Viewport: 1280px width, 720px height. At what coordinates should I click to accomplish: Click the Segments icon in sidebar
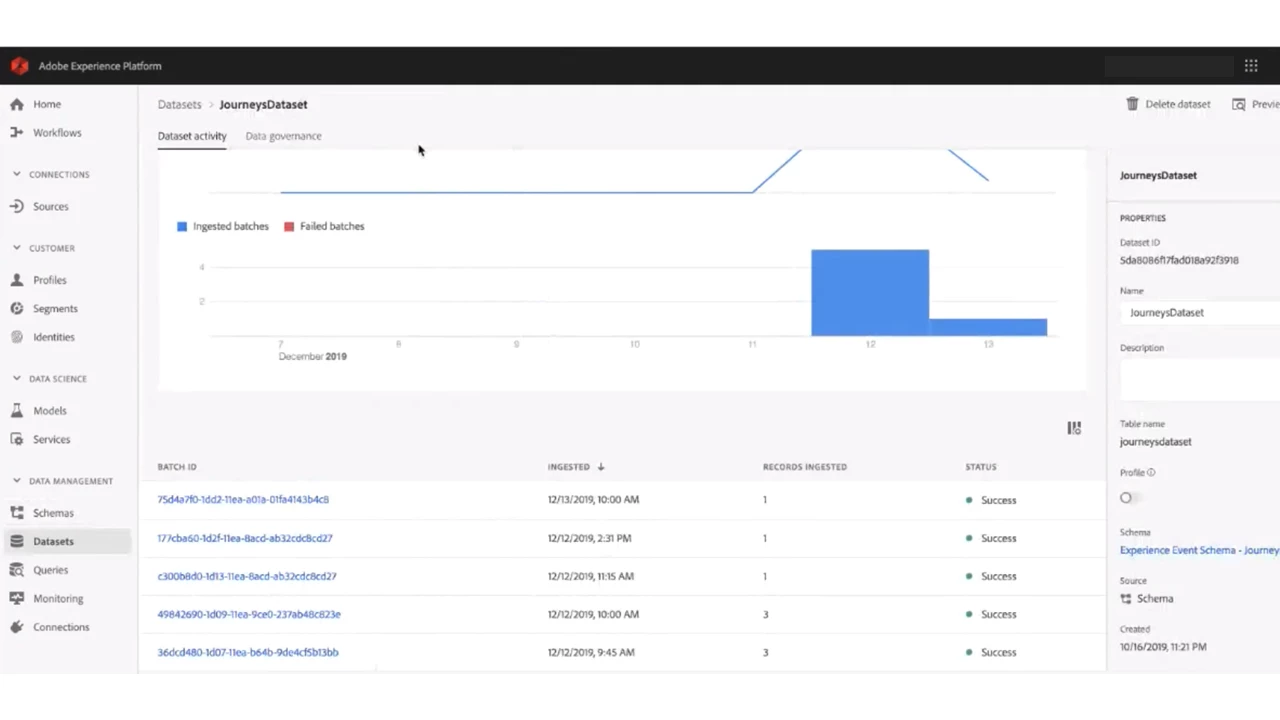pyautogui.click(x=17, y=308)
